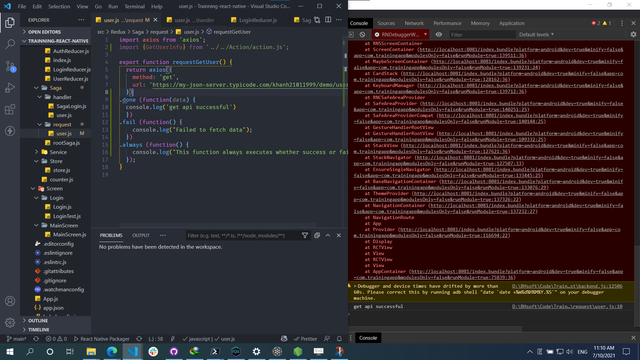The height and width of the screenshot is (360, 640).
Task: Close the DevTools bottom console drawer
Action: (x=633, y=338)
